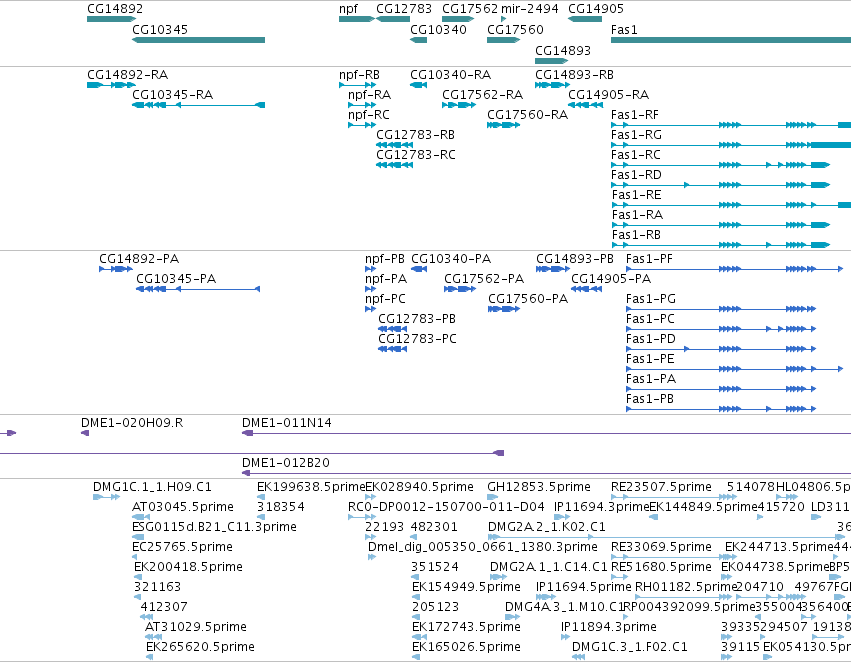The image size is (851, 662).
Task: Select the CG17560 gene label
Action: [515, 29]
